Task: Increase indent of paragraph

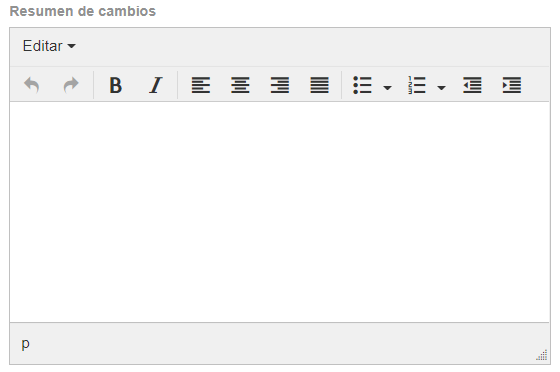Action: coord(512,85)
